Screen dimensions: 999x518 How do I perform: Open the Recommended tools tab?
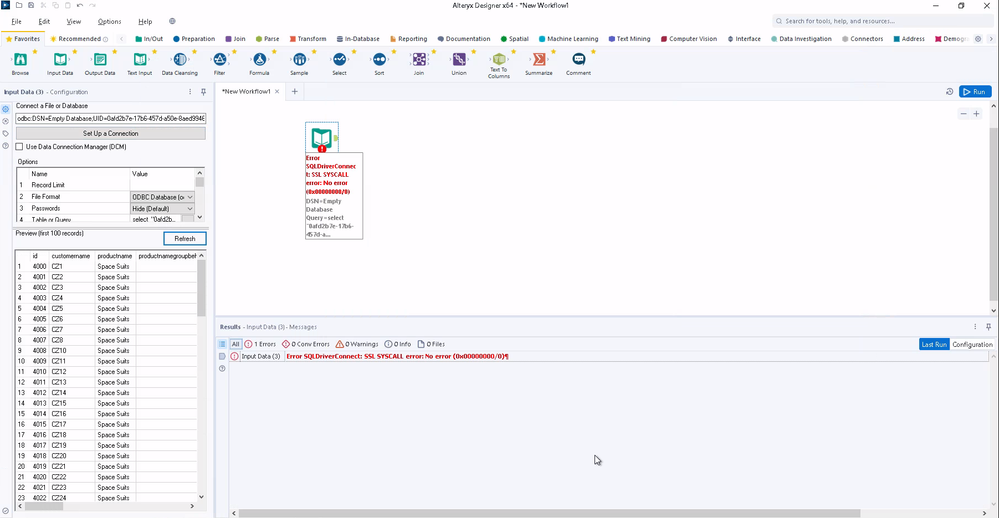pyautogui.click(x=79, y=39)
